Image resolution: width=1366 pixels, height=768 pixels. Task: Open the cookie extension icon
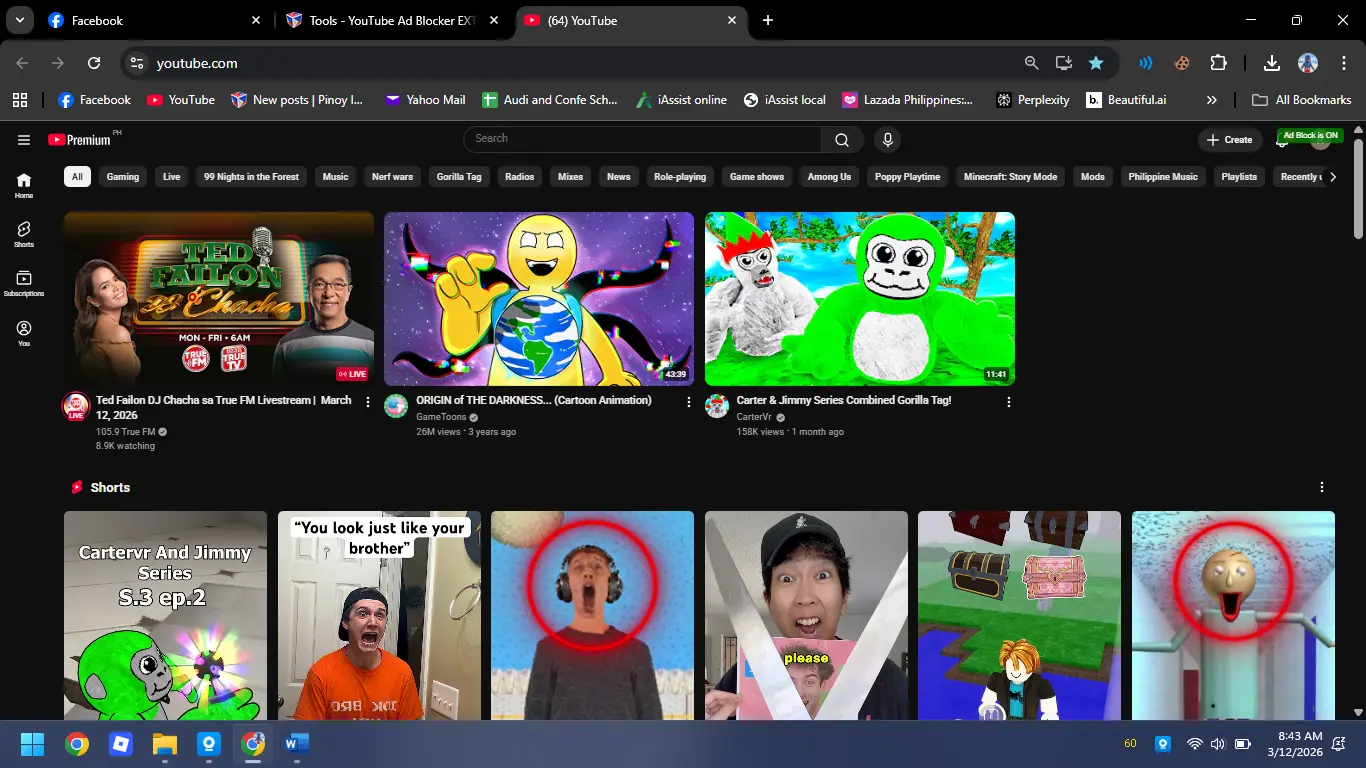(x=1182, y=63)
